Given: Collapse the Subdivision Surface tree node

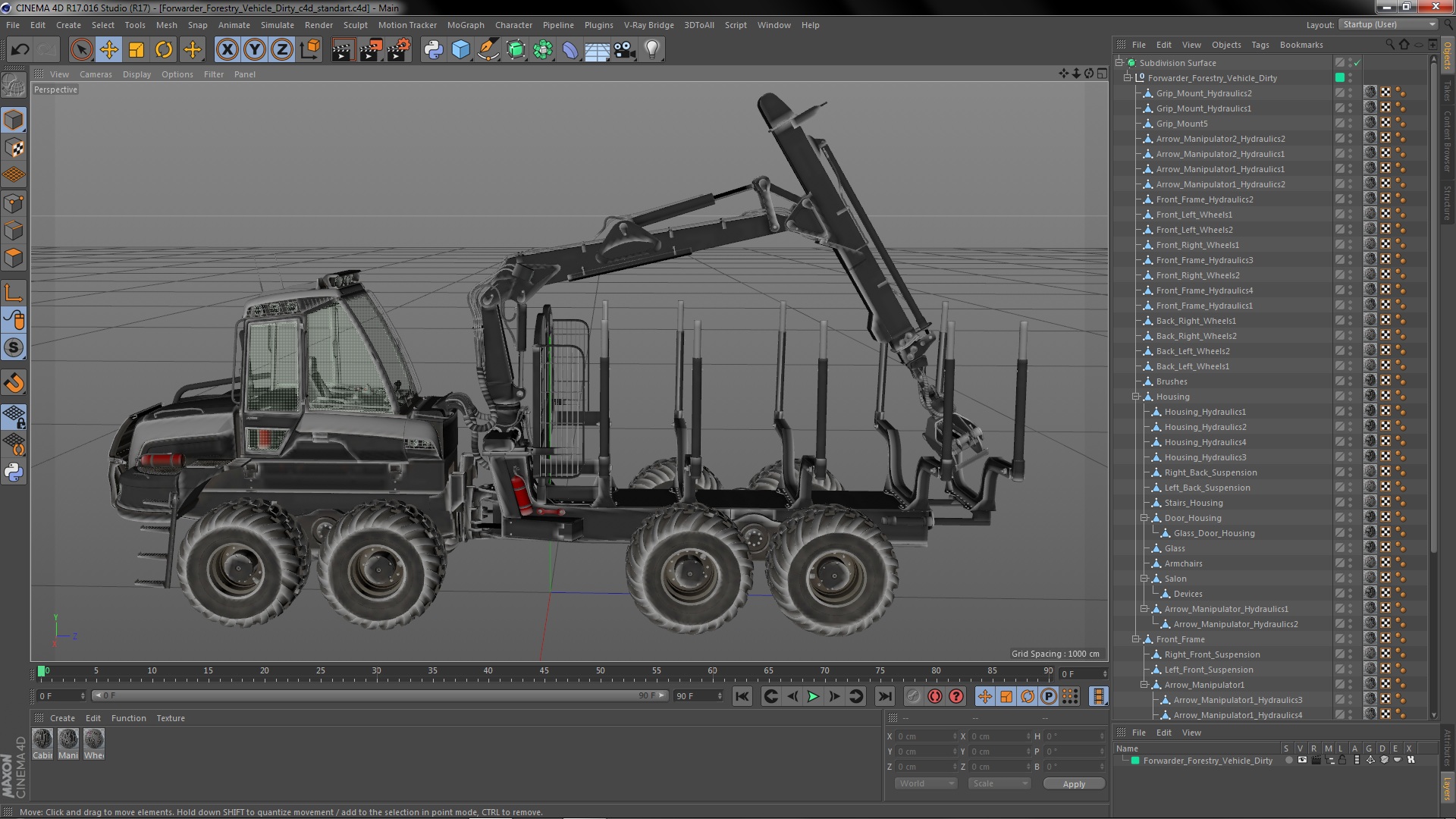Looking at the screenshot, I should pos(1119,63).
